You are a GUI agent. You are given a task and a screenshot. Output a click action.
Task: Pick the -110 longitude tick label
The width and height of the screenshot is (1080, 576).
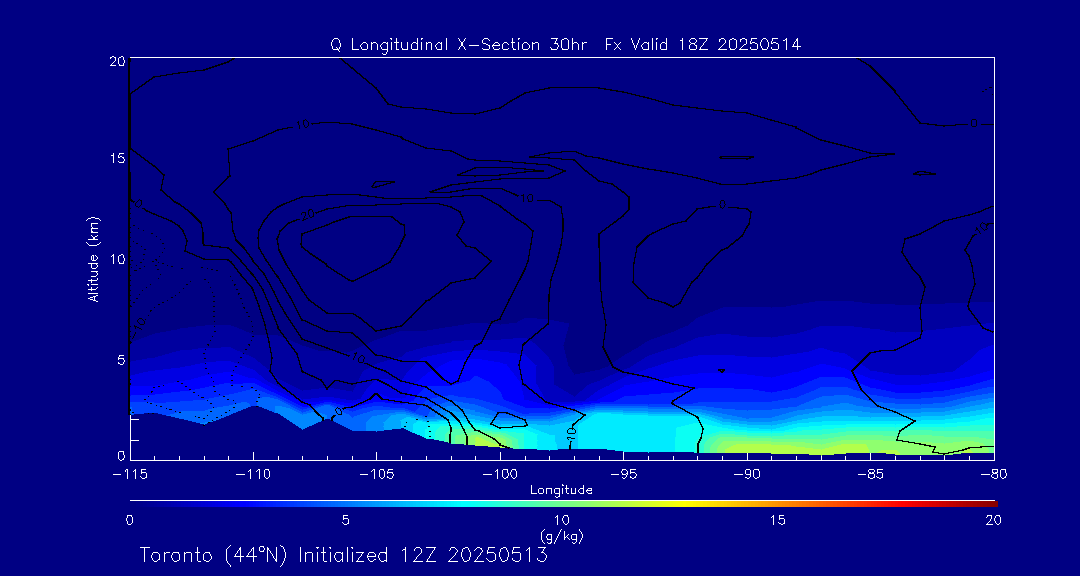[x=253, y=475]
